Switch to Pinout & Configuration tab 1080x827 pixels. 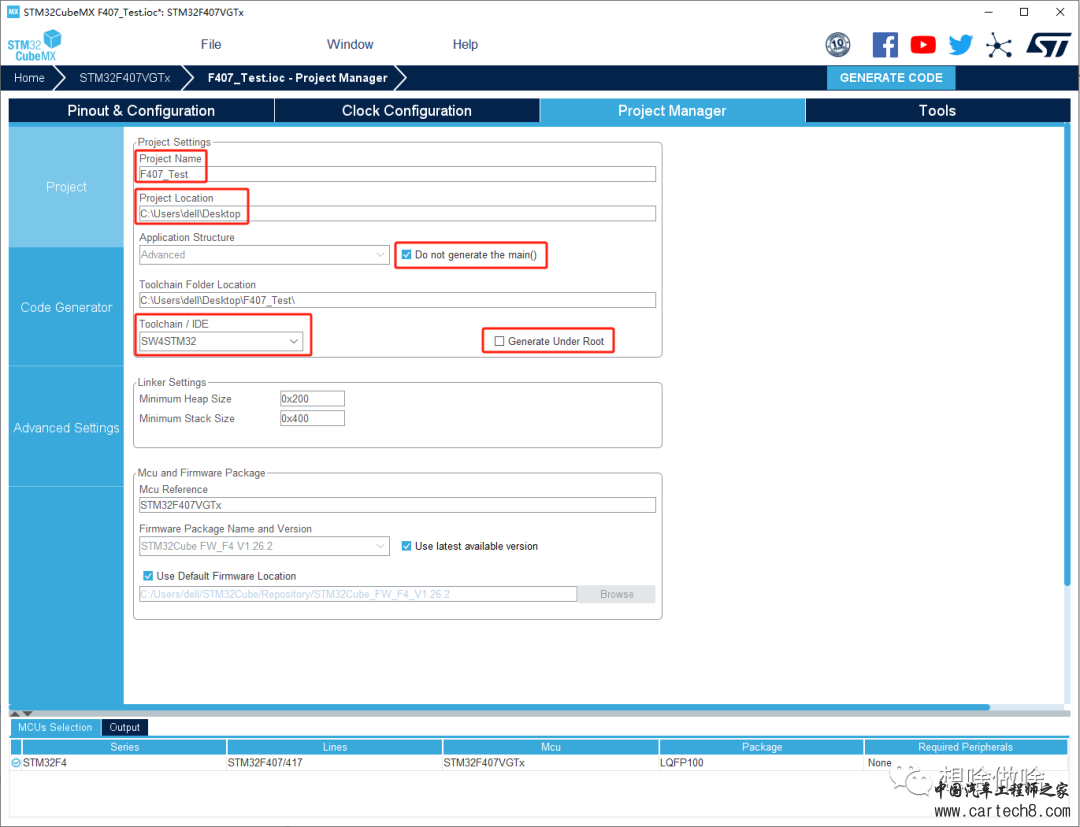(x=141, y=111)
